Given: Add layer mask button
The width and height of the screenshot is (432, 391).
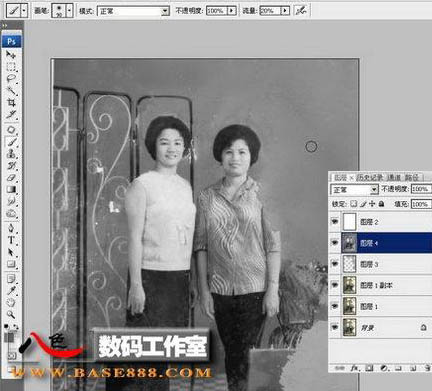Looking at the screenshot, I should (369, 368).
